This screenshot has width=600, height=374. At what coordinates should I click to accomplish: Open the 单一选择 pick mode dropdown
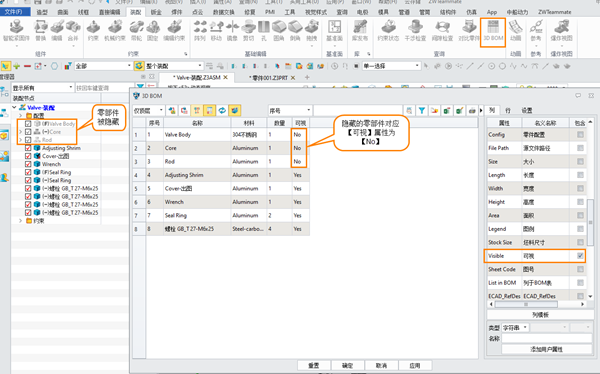point(391,66)
